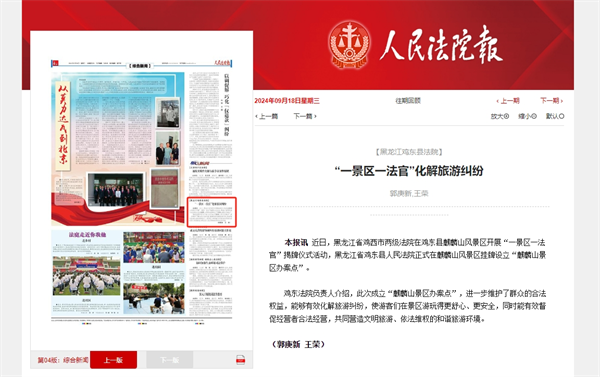
Task: Go to previous issue 上一期
Action: click(508, 101)
